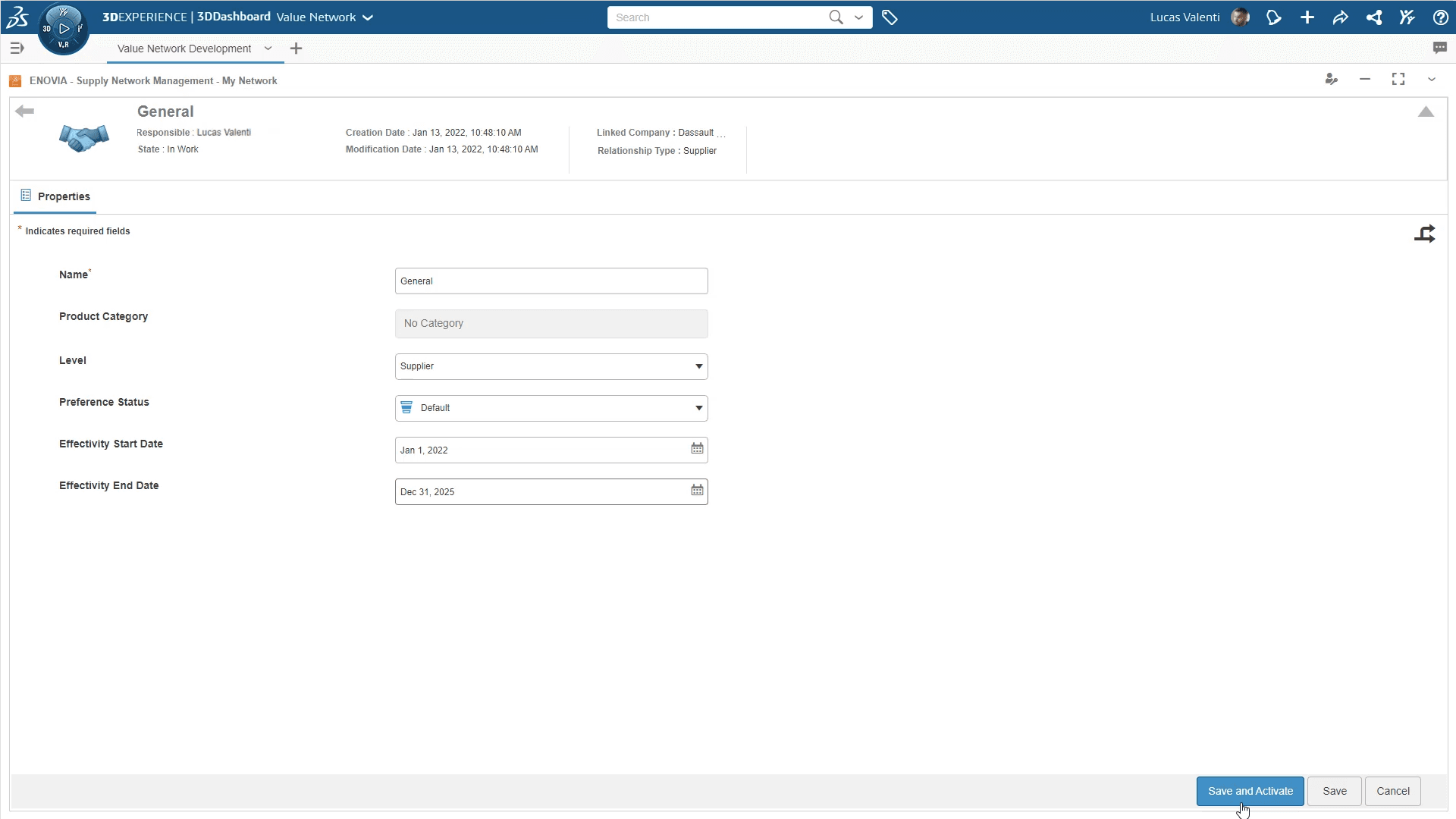
Task: Maximize the ENOVIA widget to fullscreen
Action: coord(1398,79)
